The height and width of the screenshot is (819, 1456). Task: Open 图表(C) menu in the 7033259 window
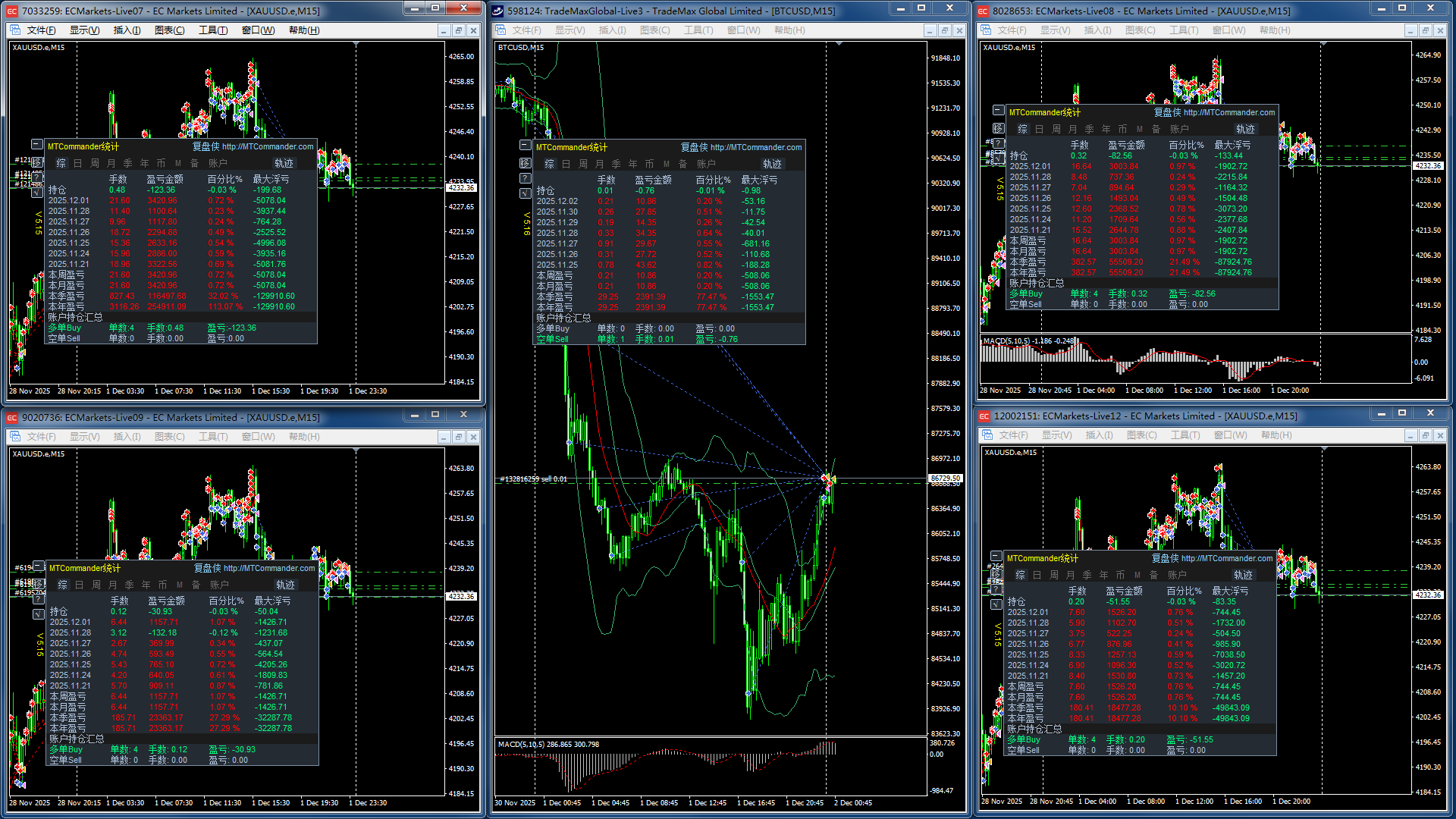[x=169, y=30]
